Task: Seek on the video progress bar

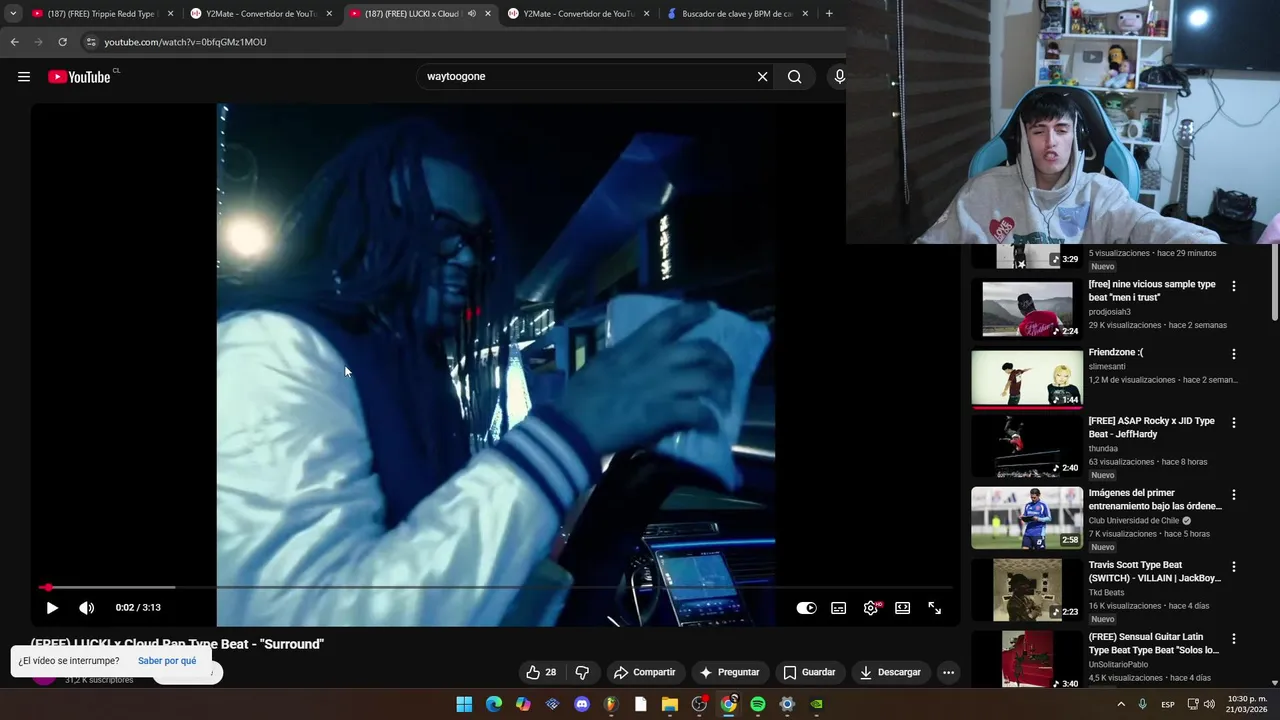Action: tap(495, 587)
